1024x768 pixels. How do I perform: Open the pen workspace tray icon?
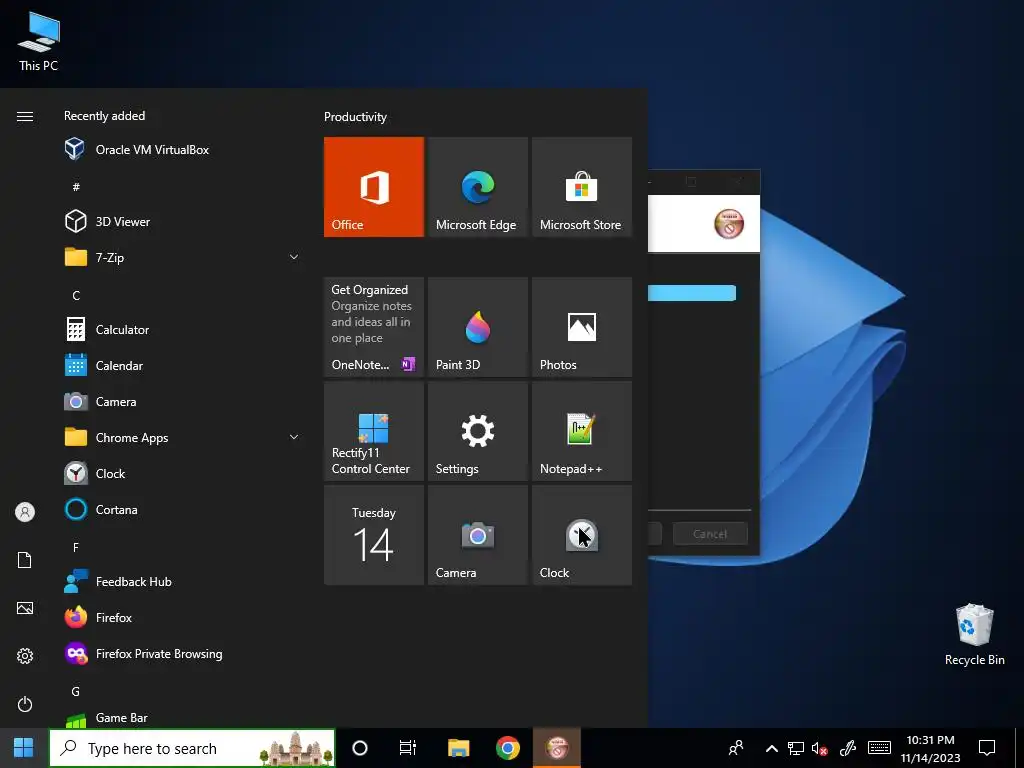click(848, 748)
